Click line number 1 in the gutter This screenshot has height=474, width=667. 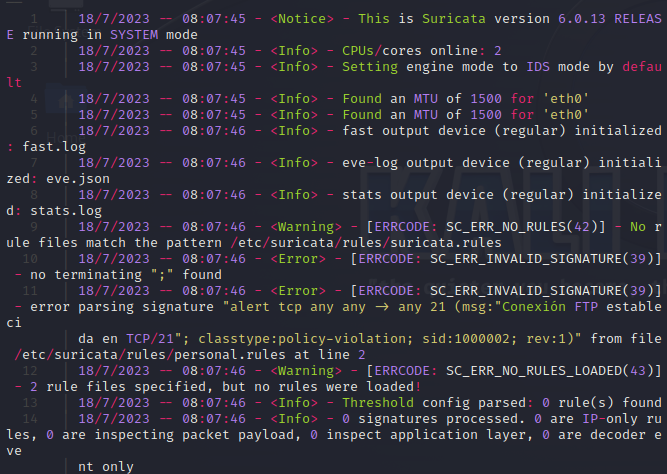click(x=34, y=19)
